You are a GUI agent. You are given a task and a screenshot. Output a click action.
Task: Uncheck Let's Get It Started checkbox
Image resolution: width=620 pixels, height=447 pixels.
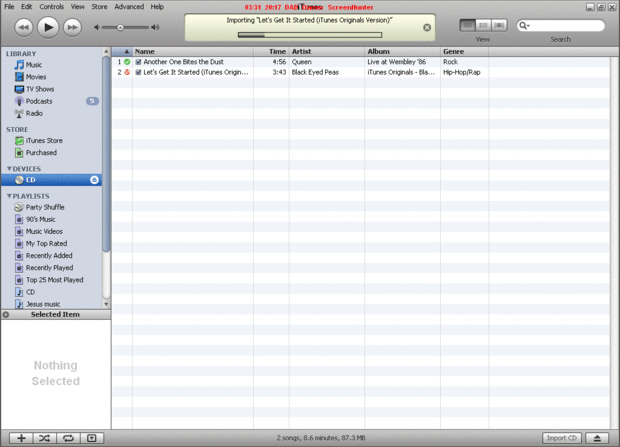pyautogui.click(x=138, y=72)
